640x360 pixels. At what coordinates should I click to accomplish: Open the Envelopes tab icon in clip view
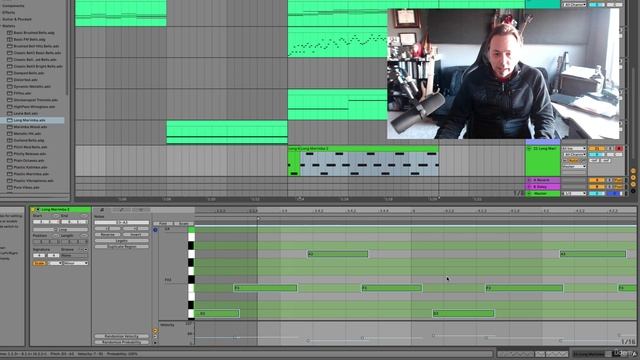[x=121, y=210]
